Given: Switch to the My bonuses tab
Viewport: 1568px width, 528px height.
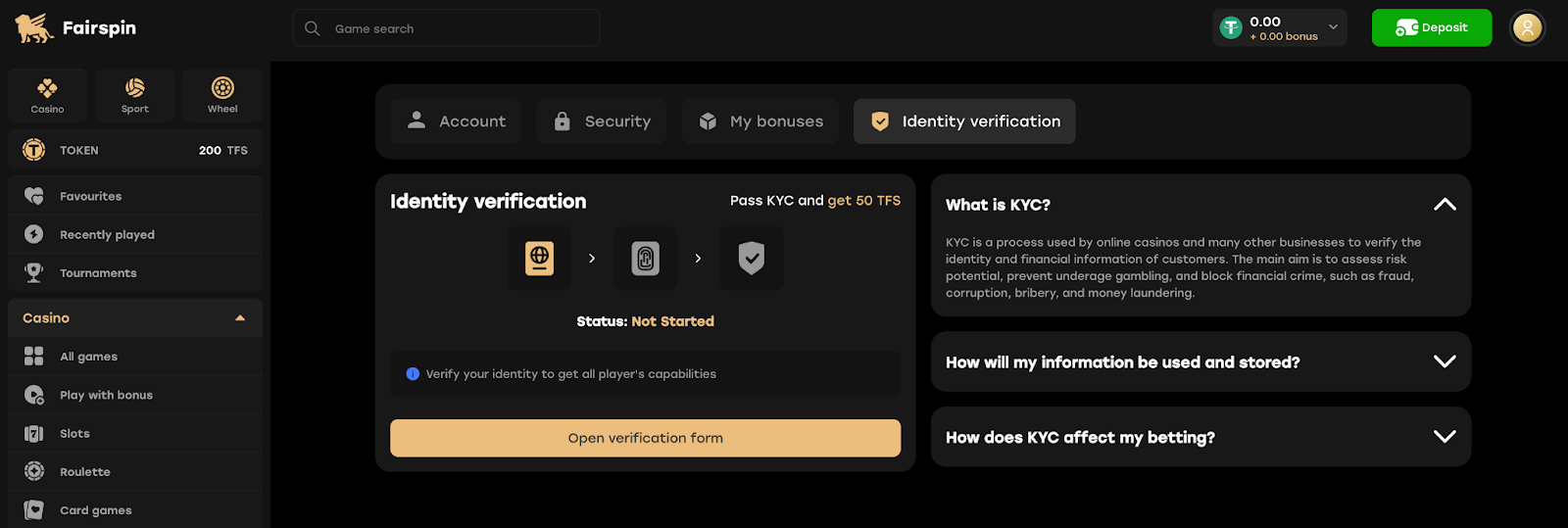Looking at the screenshot, I should 760,121.
